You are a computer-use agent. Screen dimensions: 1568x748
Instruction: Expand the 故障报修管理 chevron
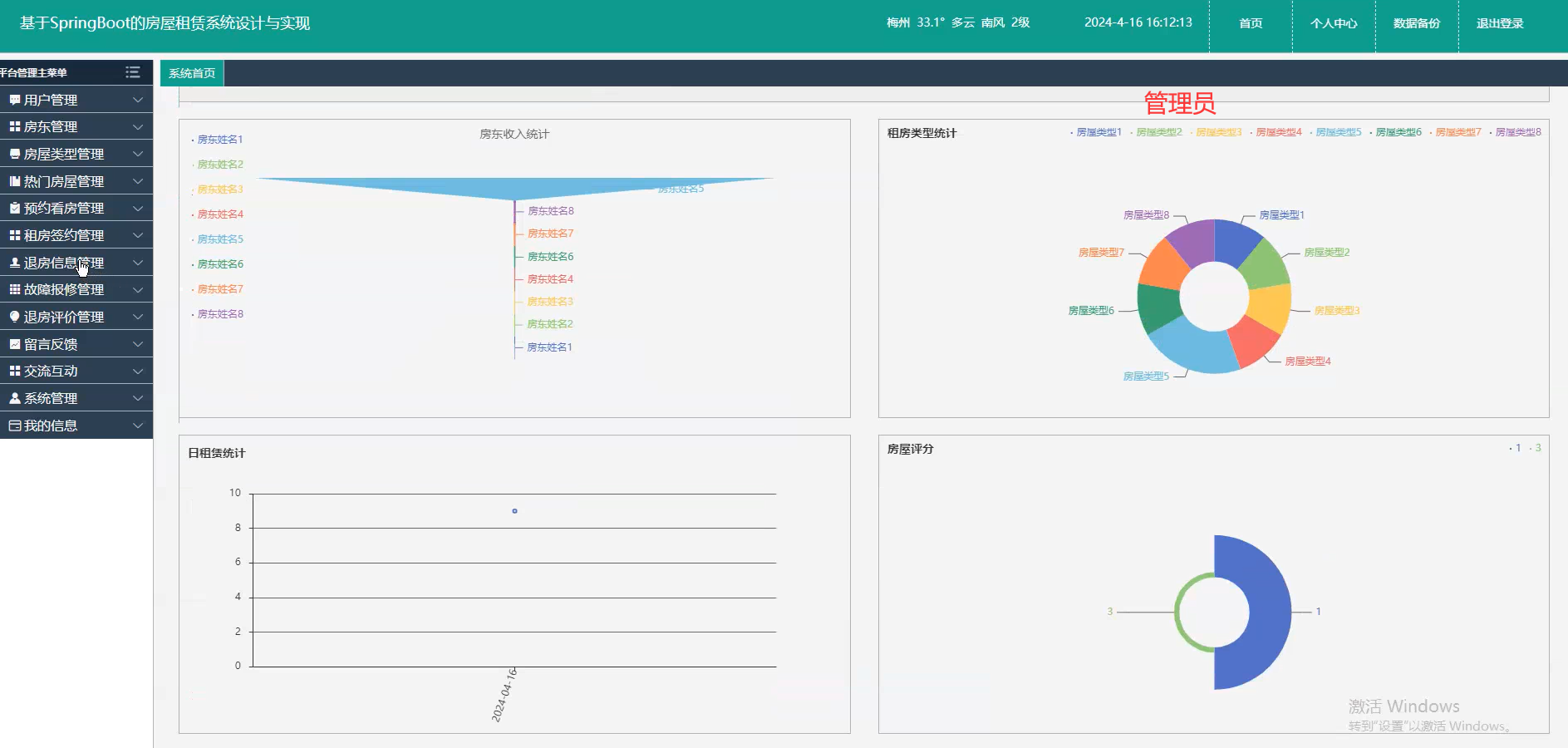(138, 289)
